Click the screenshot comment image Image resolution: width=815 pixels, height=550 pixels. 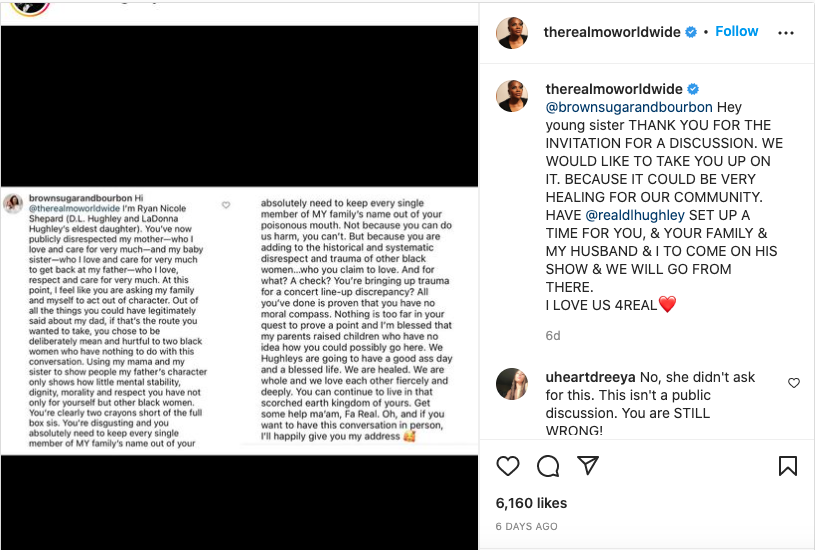(239, 321)
